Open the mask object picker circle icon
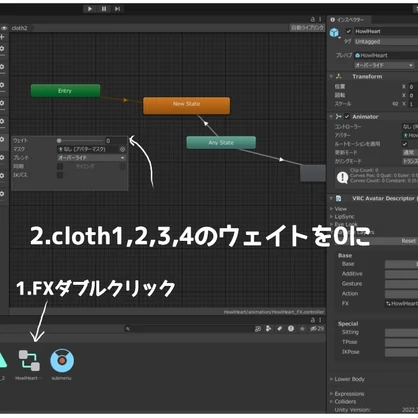 tap(122, 149)
